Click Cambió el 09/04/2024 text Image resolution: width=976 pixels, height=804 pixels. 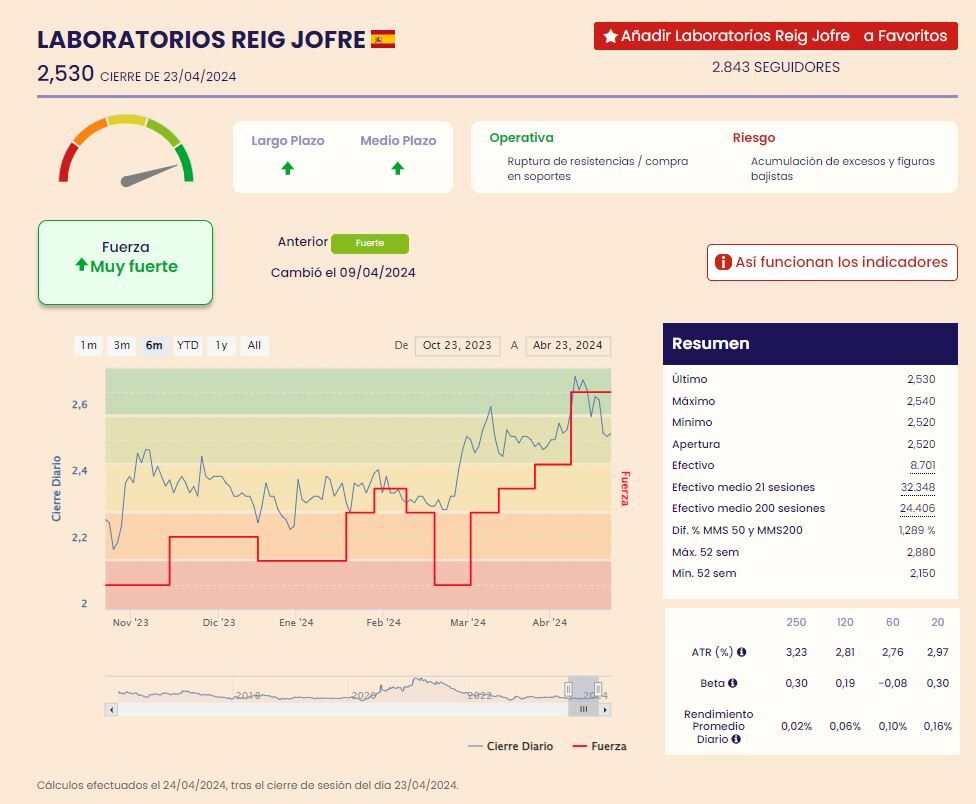(x=343, y=273)
